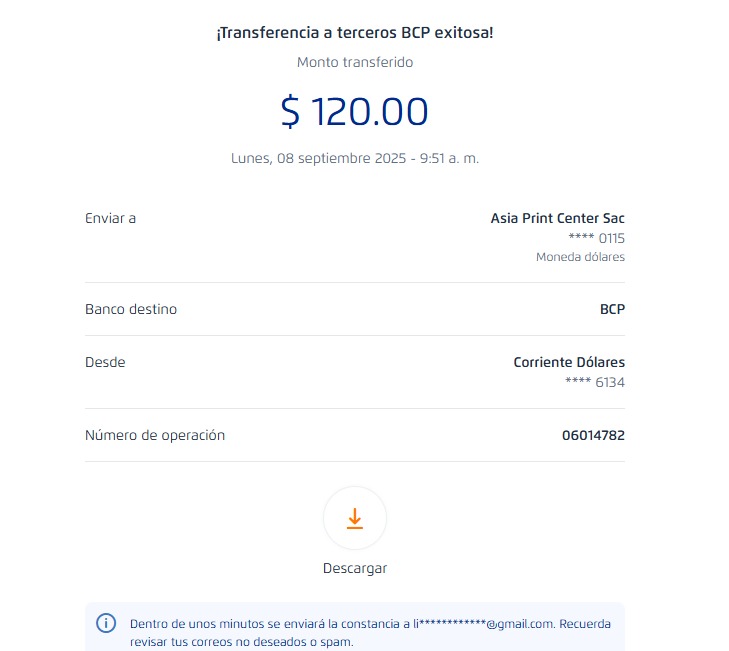This screenshot has height=651, width=729.
Task: Select the operation number 06014782
Action: [593, 435]
